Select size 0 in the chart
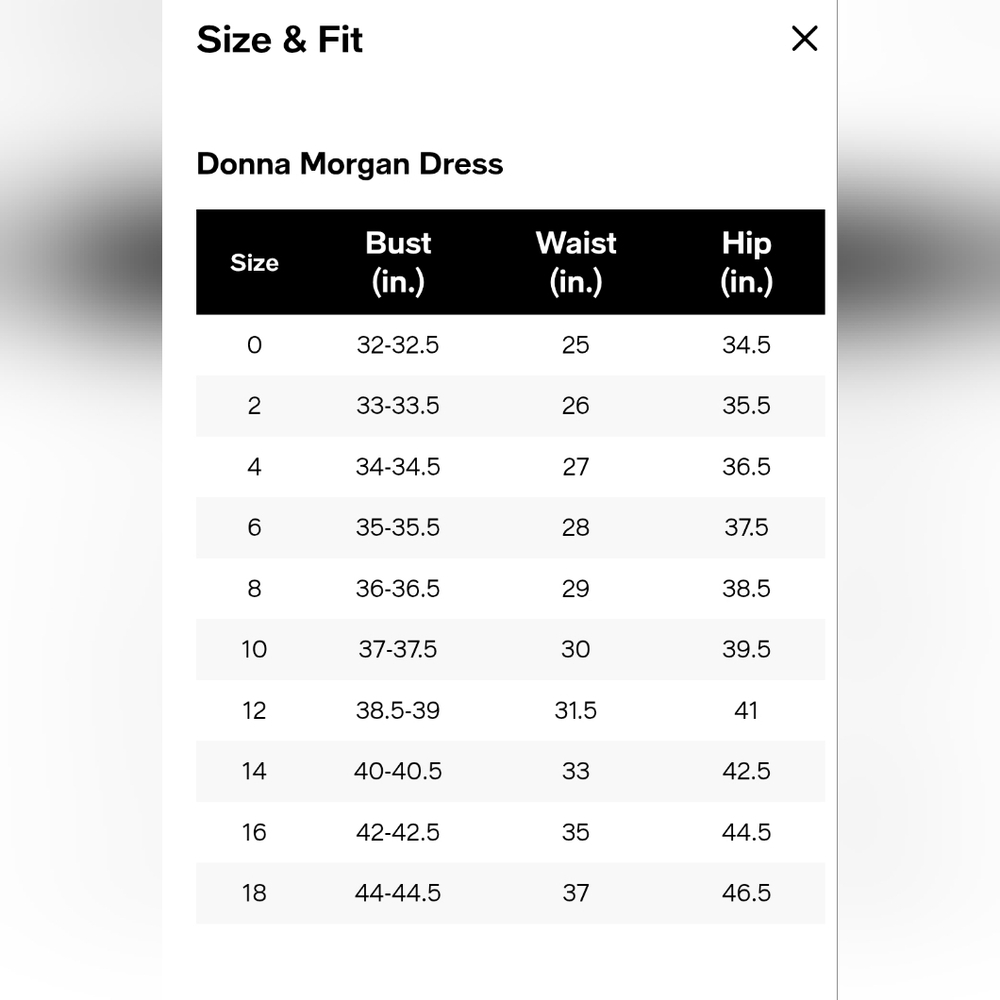 click(x=254, y=345)
